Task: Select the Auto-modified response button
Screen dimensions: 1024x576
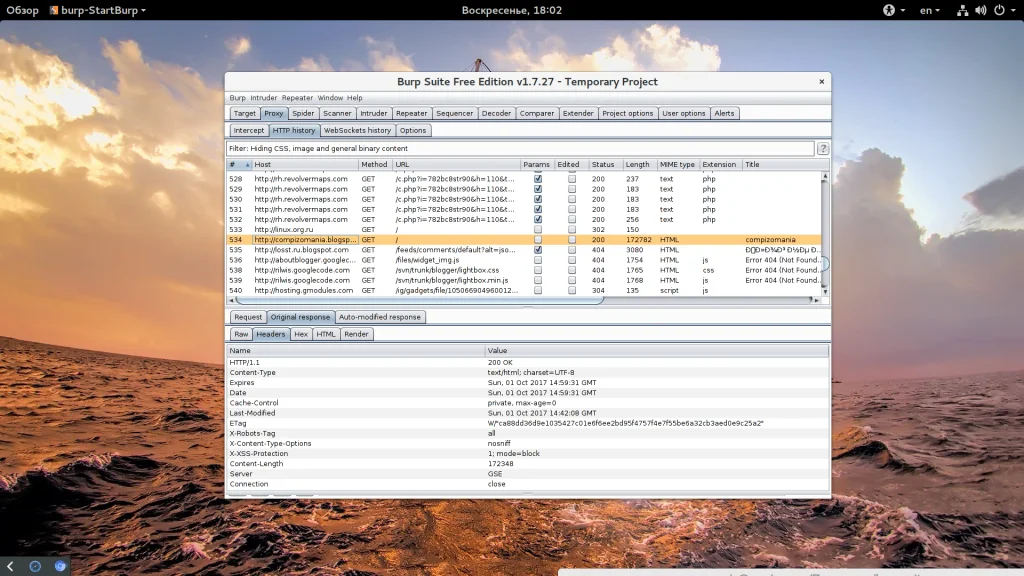Action: point(380,317)
